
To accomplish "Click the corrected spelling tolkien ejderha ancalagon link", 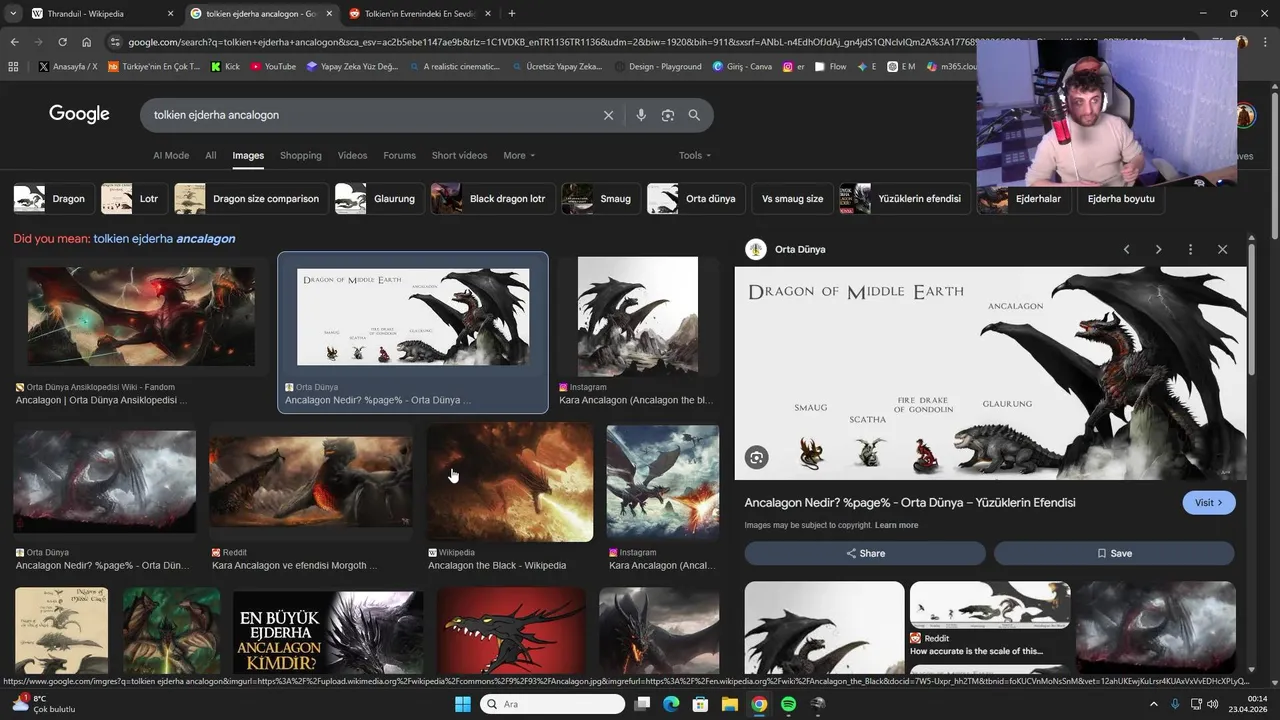I will point(164,239).
